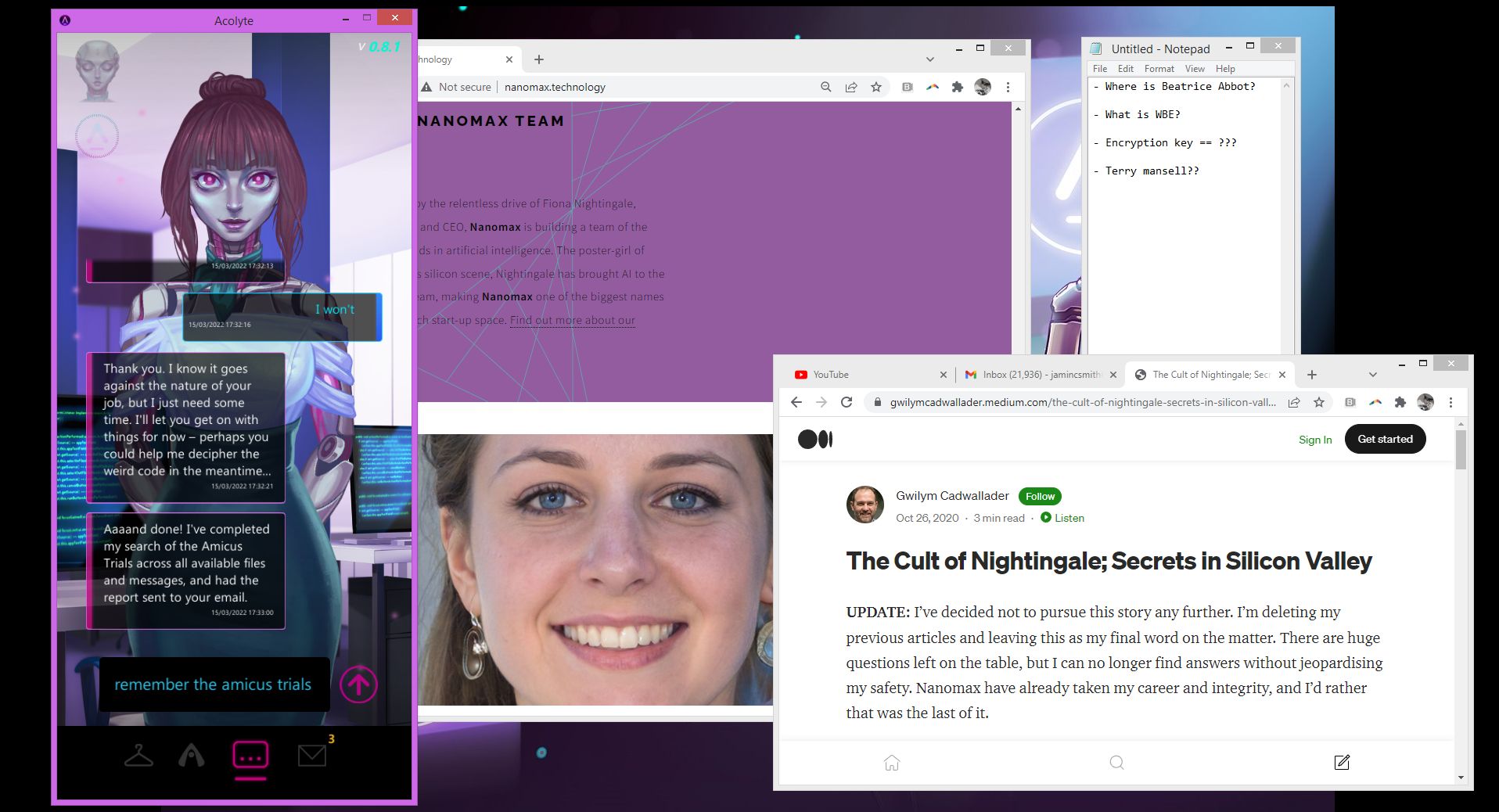The height and width of the screenshot is (812, 1499).
Task: Follow the 'Find out more about our' link
Action: [573, 320]
